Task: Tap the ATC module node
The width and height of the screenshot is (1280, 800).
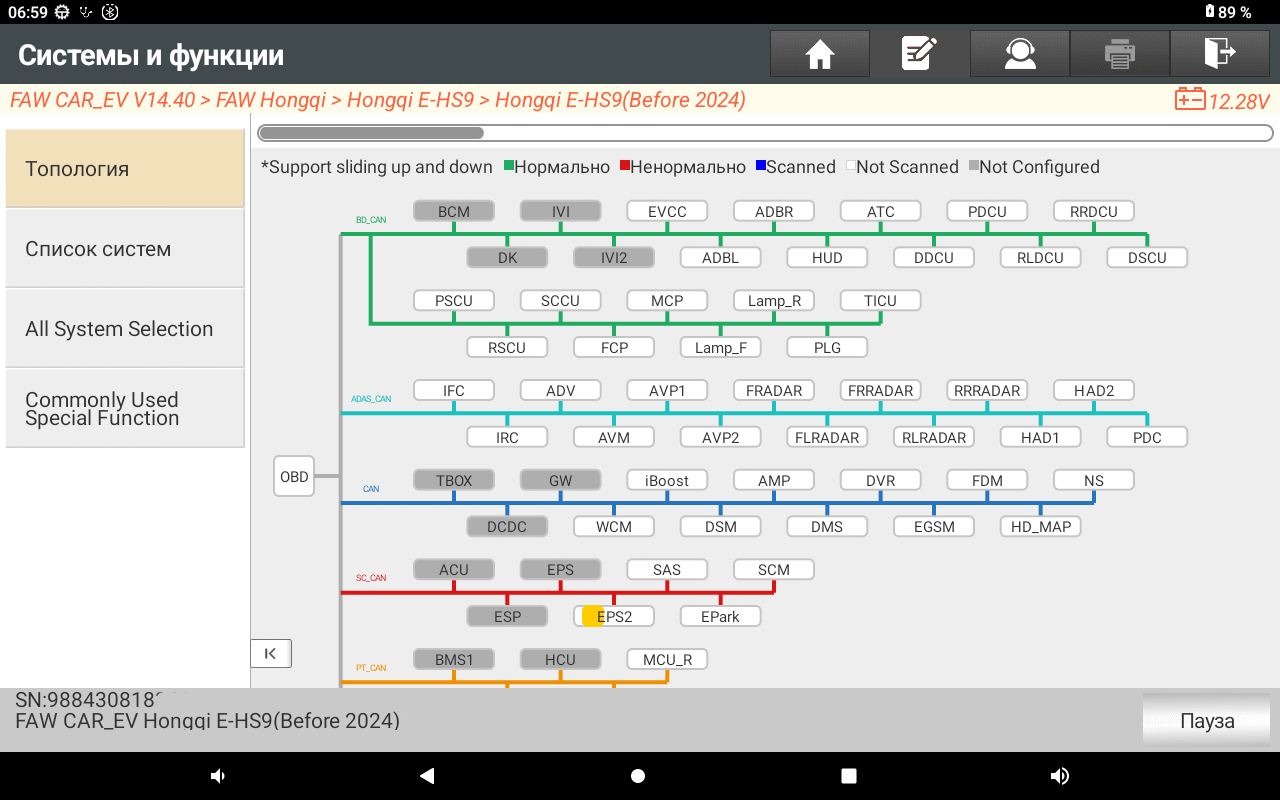Action: (x=881, y=211)
